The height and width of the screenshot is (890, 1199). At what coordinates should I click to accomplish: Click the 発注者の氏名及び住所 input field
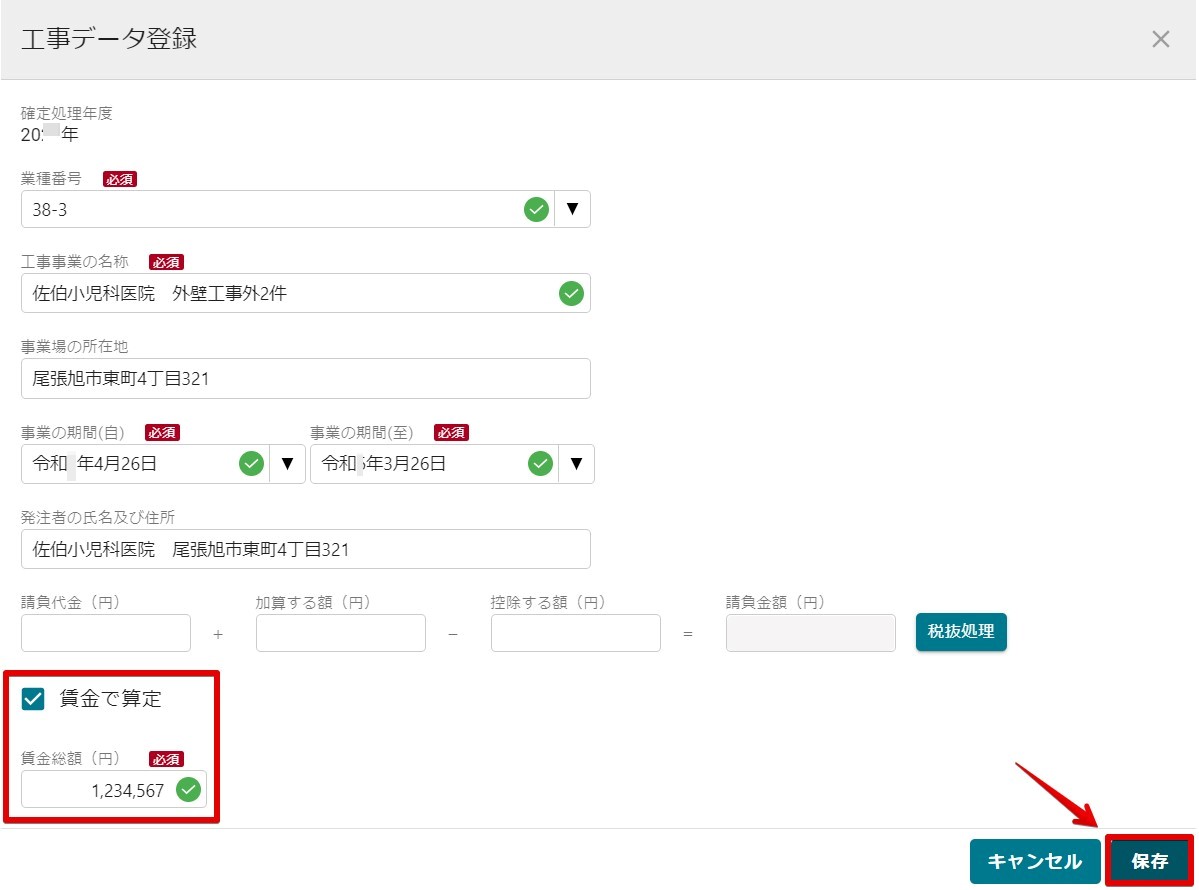306,549
